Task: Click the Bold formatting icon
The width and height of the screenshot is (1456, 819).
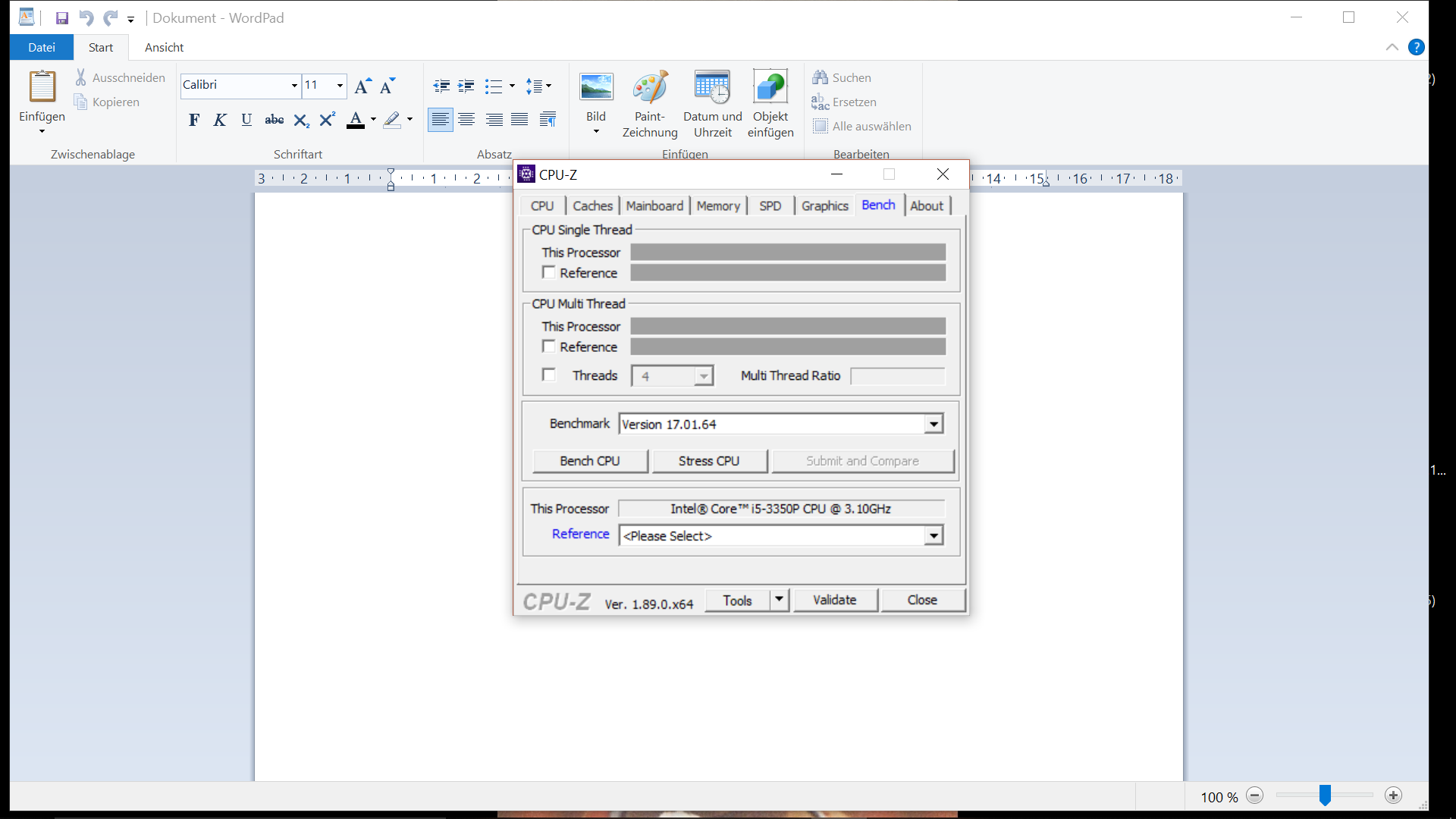Action: (x=194, y=120)
